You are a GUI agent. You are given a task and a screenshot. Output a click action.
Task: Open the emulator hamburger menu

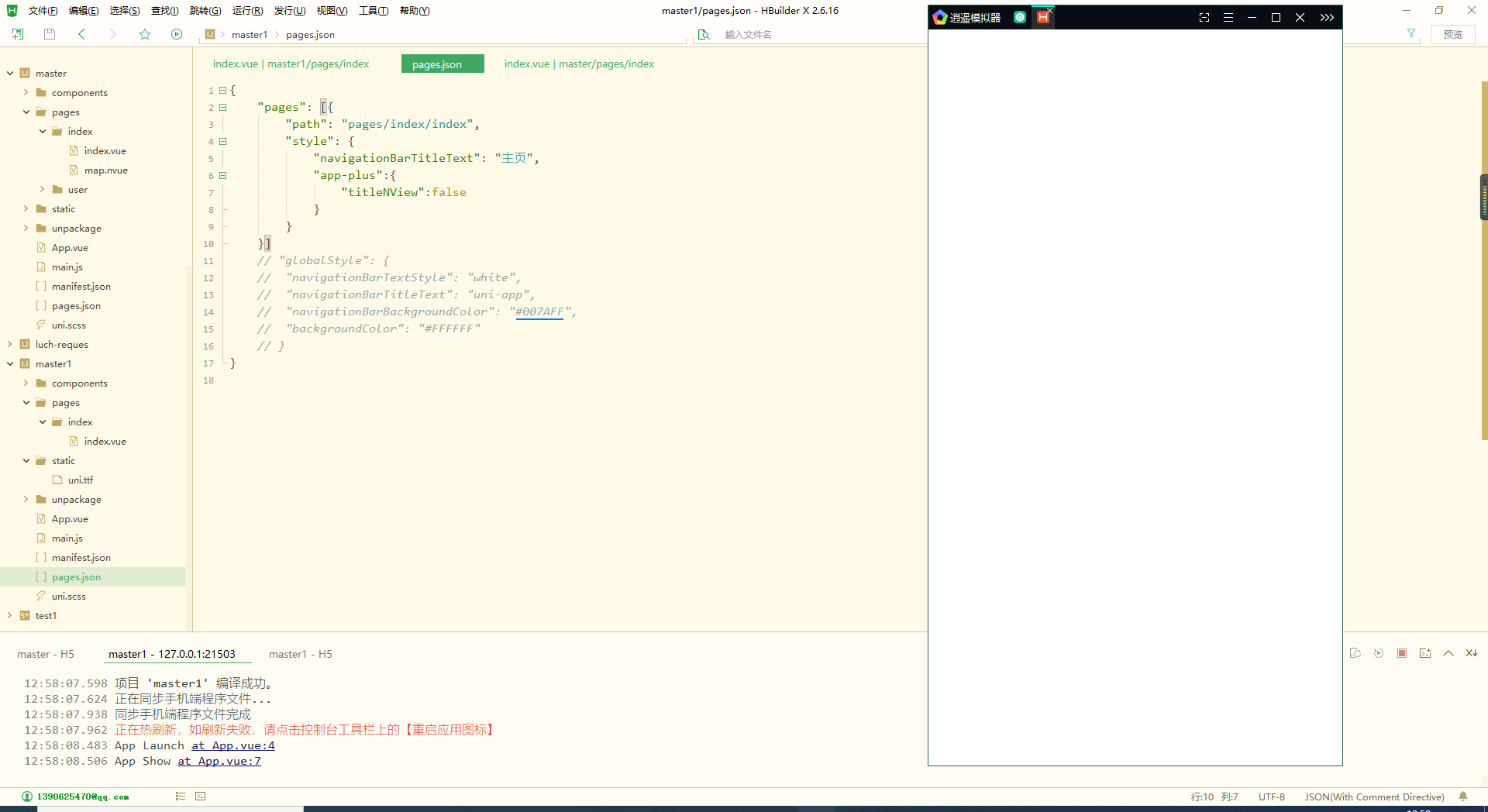1228,17
